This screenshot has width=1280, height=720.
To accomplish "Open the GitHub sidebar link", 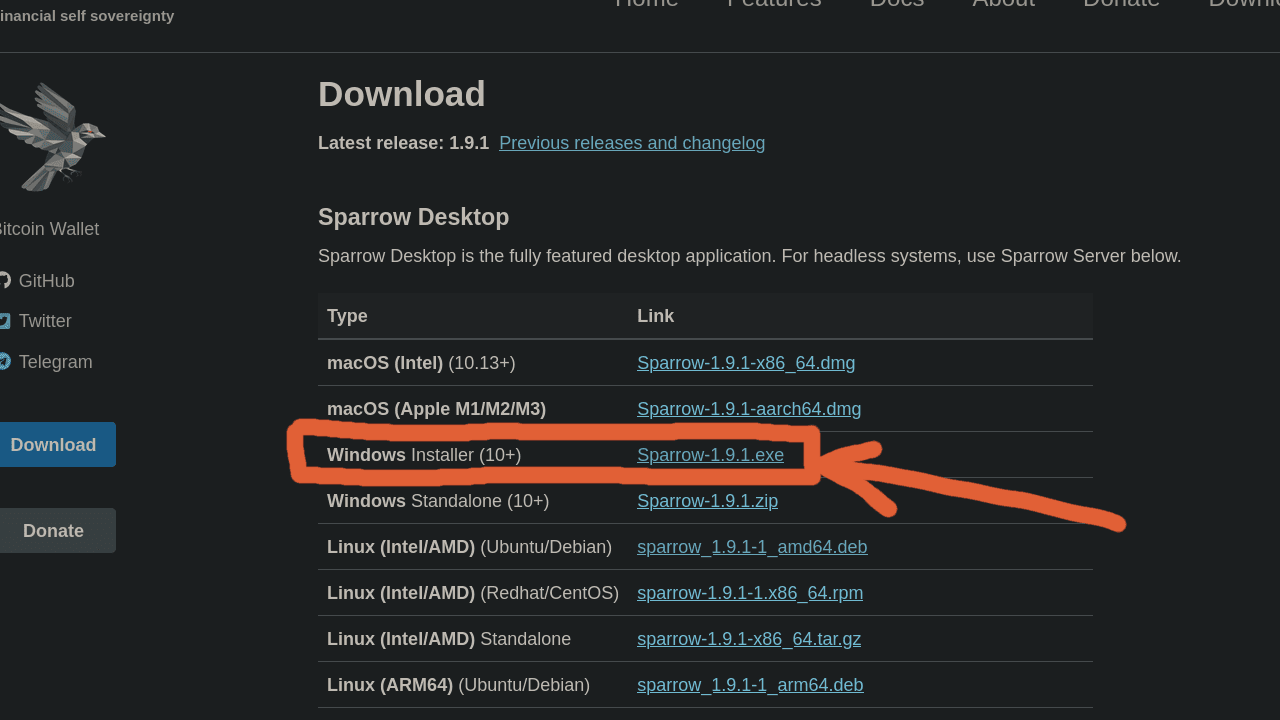I will [46, 281].
